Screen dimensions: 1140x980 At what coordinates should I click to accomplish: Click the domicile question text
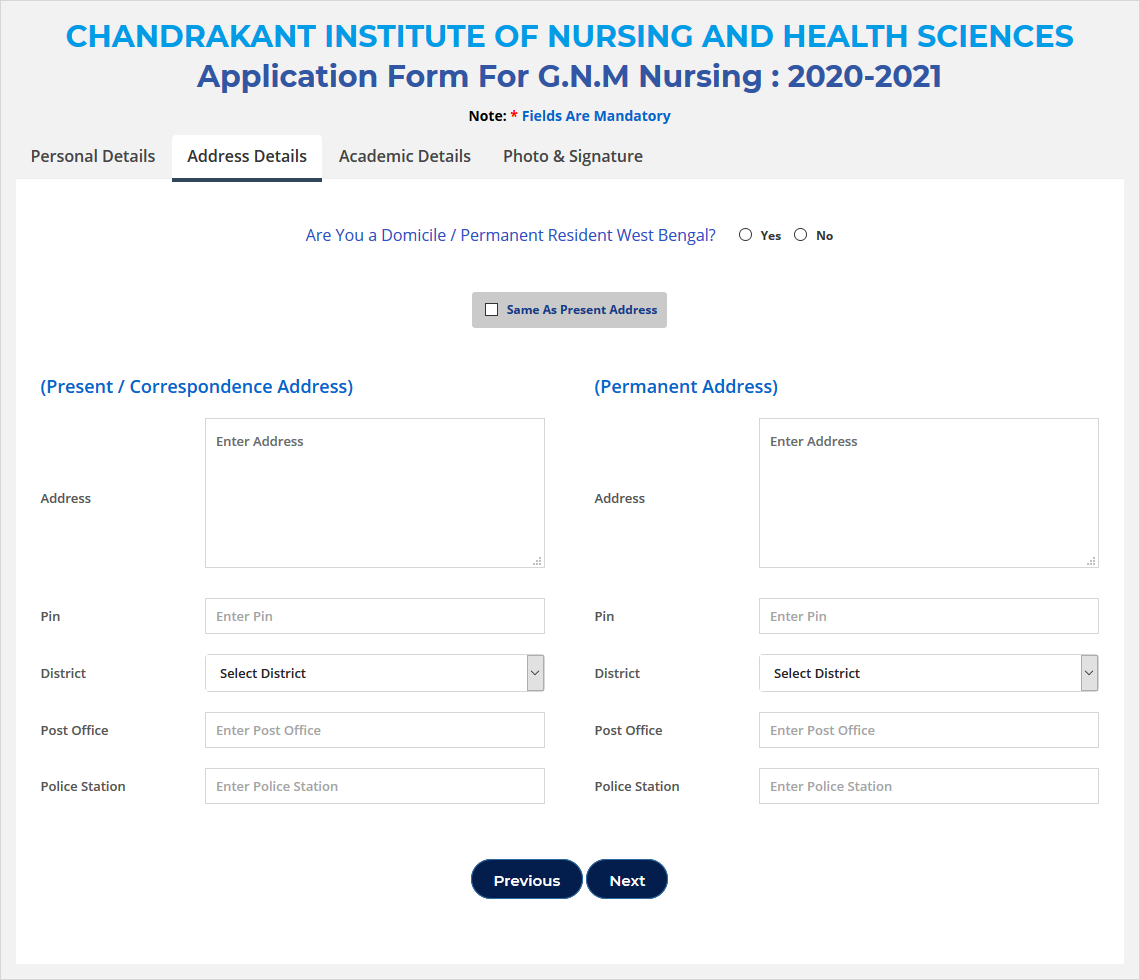click(510, 236)
